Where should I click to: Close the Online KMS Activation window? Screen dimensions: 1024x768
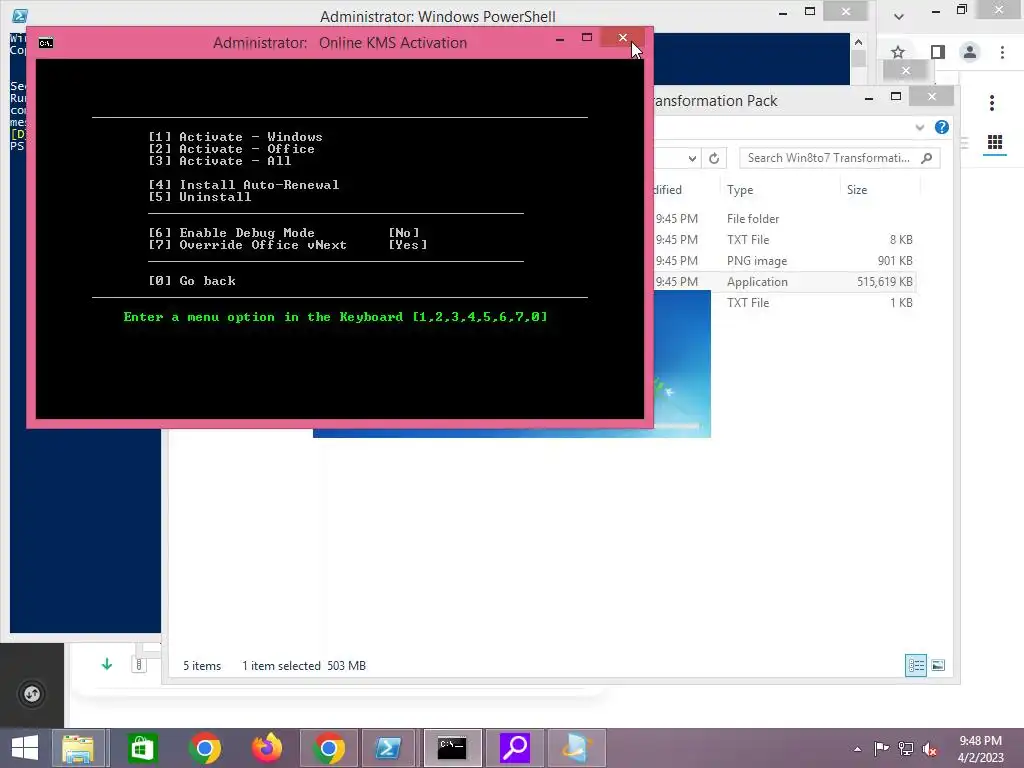tap(622, 38)
